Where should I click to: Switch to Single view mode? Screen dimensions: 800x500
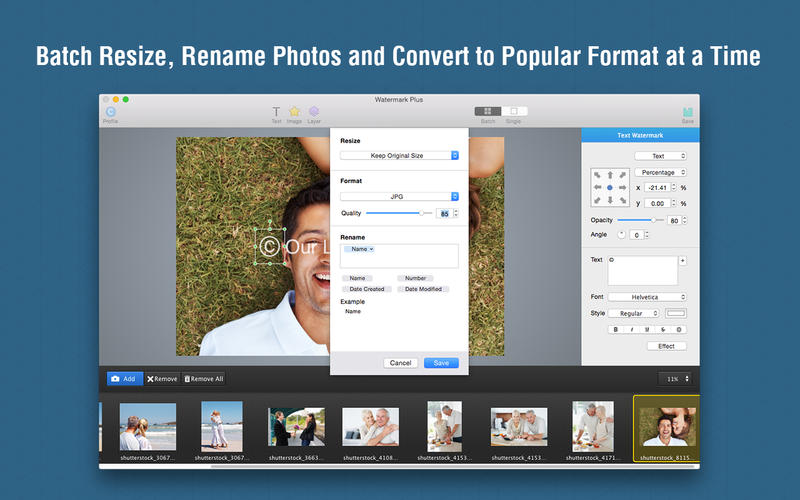click(x=513, y=112)
